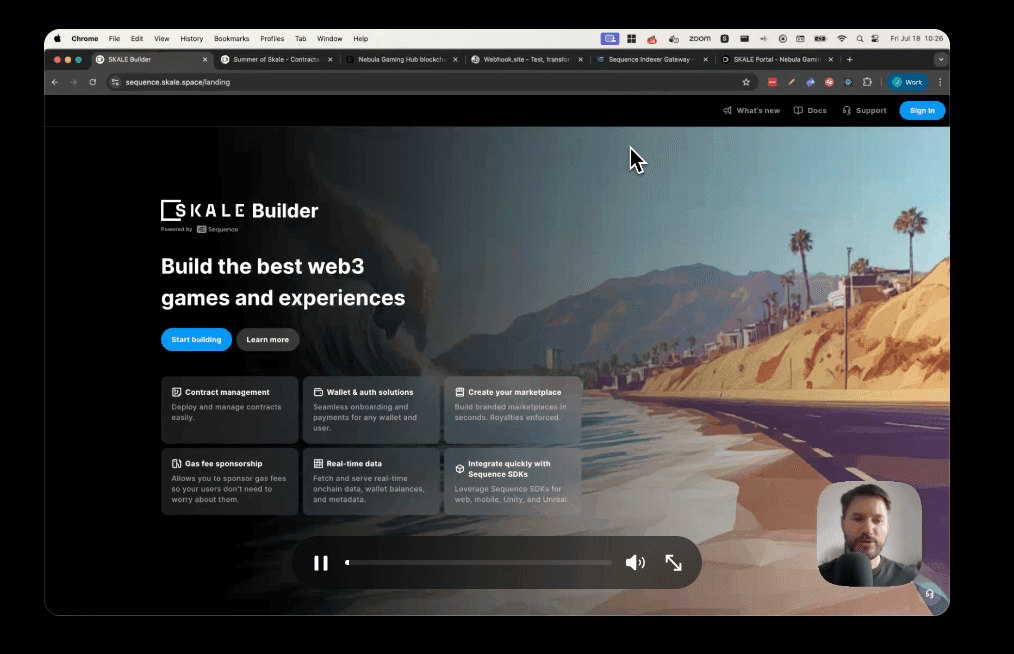Expand the tab search dropdown arrow
The image size is (1014, 654).
pyautogui.click(x=940, y=59)
